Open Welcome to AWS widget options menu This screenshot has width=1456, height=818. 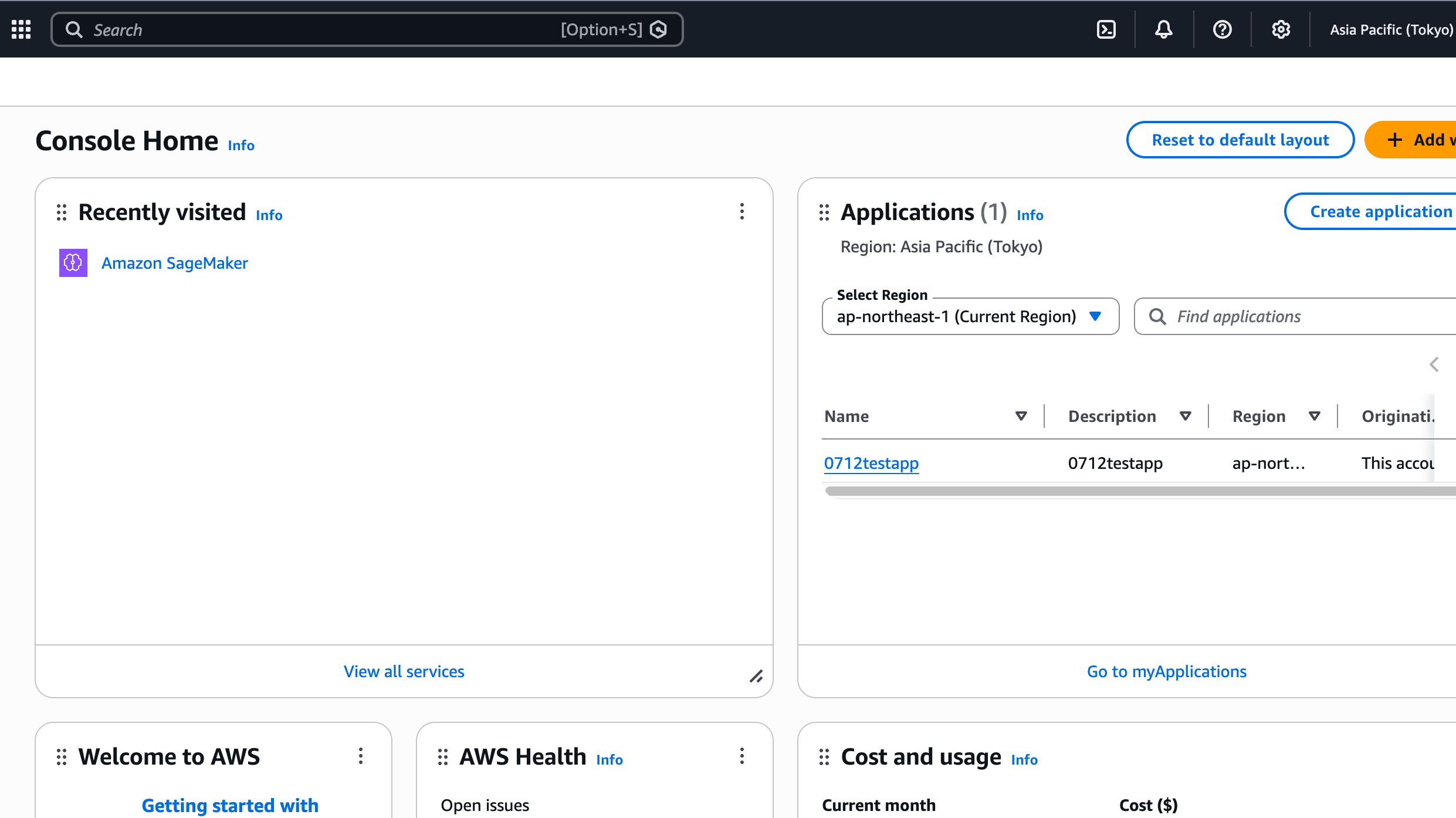click(x=361, y=756)
